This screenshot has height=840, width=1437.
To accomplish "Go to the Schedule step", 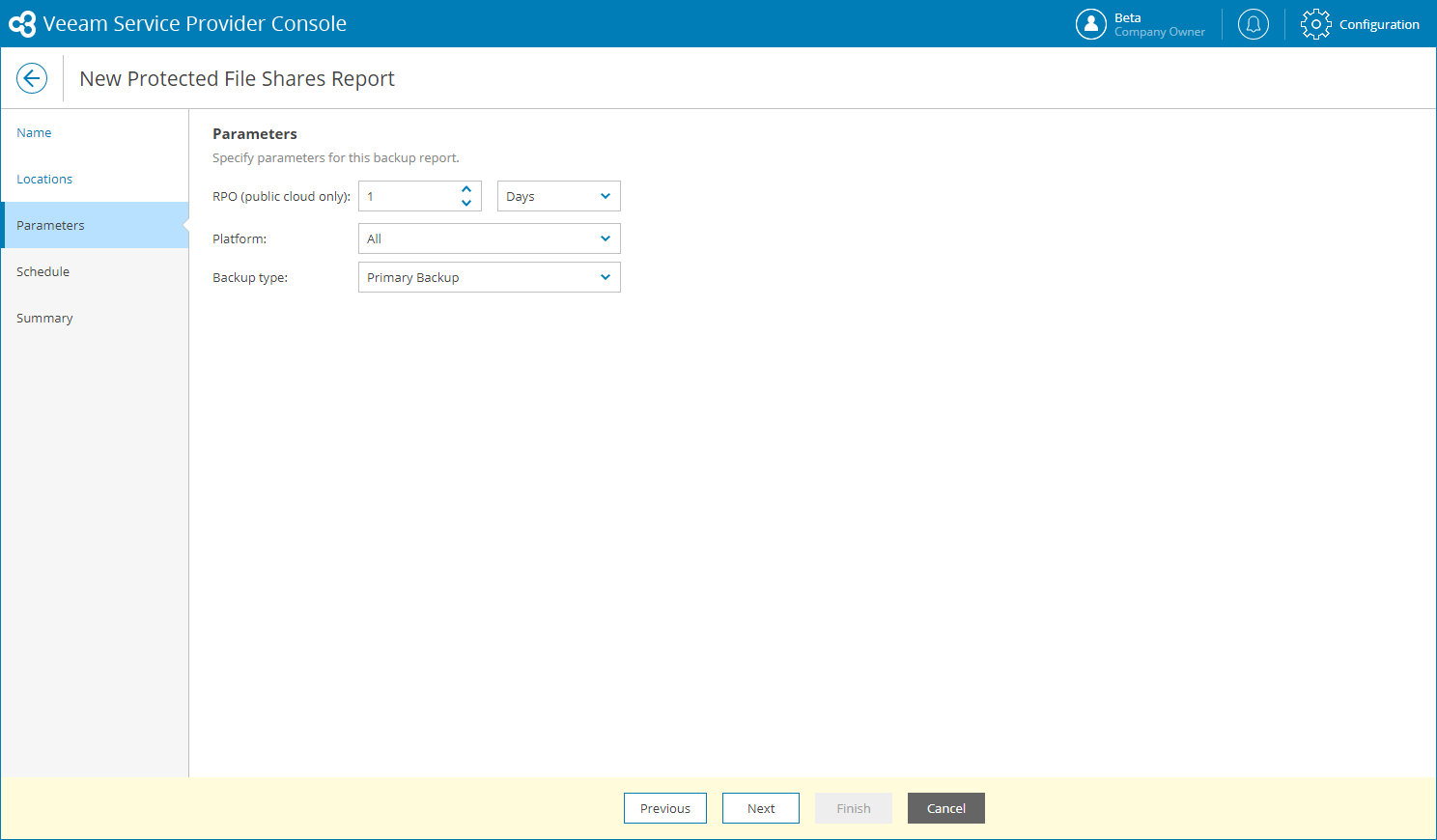I will click(x=95, y=271).
